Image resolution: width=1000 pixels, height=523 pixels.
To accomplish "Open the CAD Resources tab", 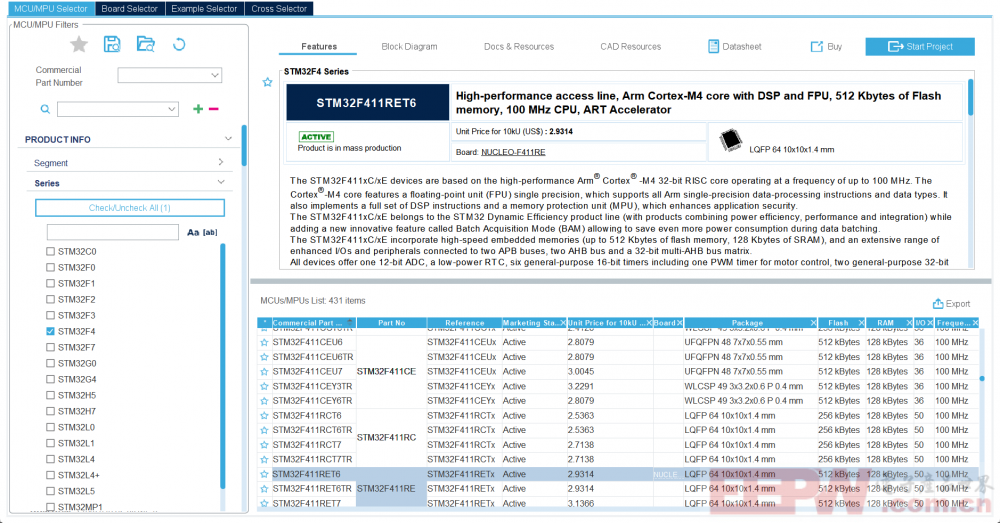I will (630, 47).
